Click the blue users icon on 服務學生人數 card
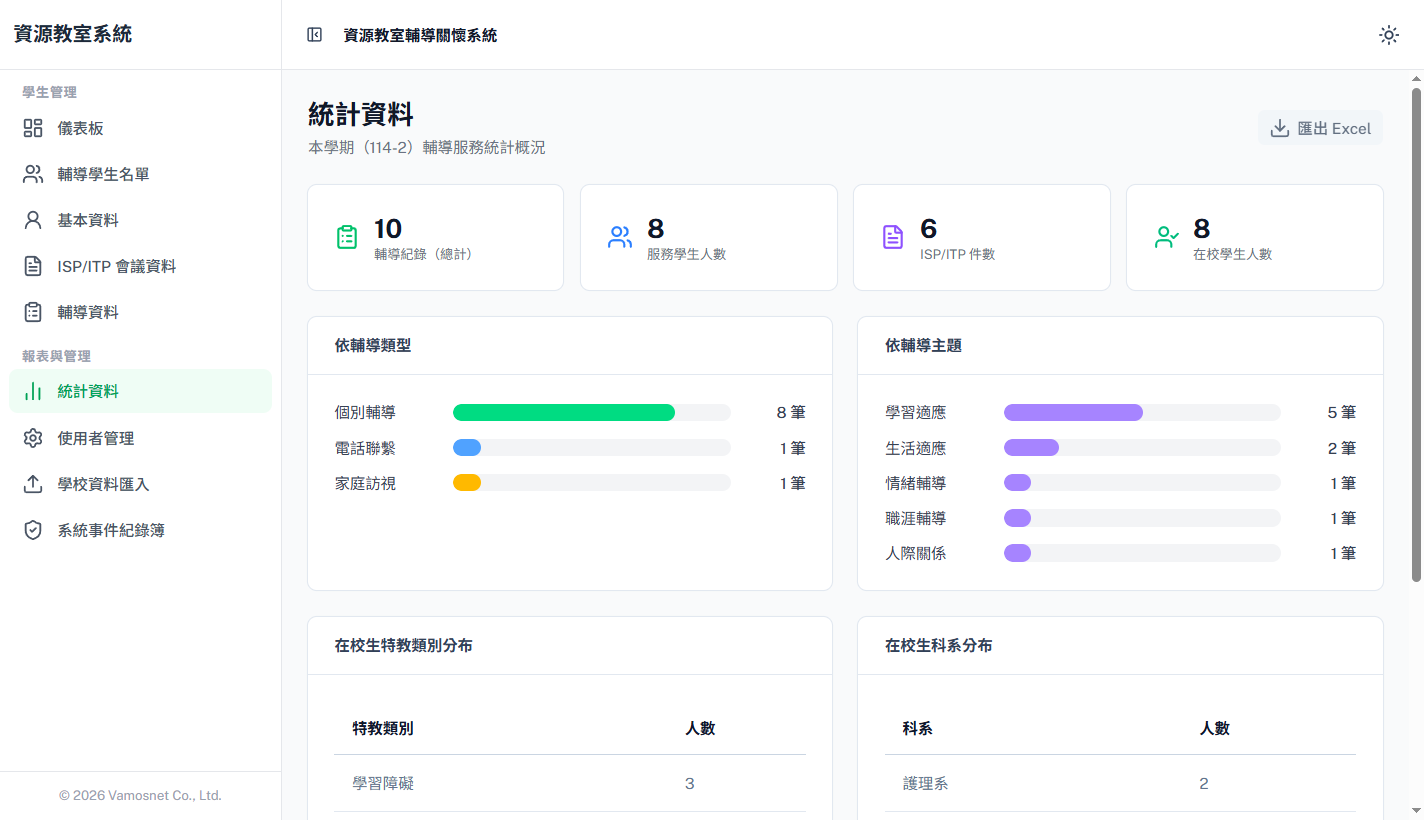 point(620,237)
